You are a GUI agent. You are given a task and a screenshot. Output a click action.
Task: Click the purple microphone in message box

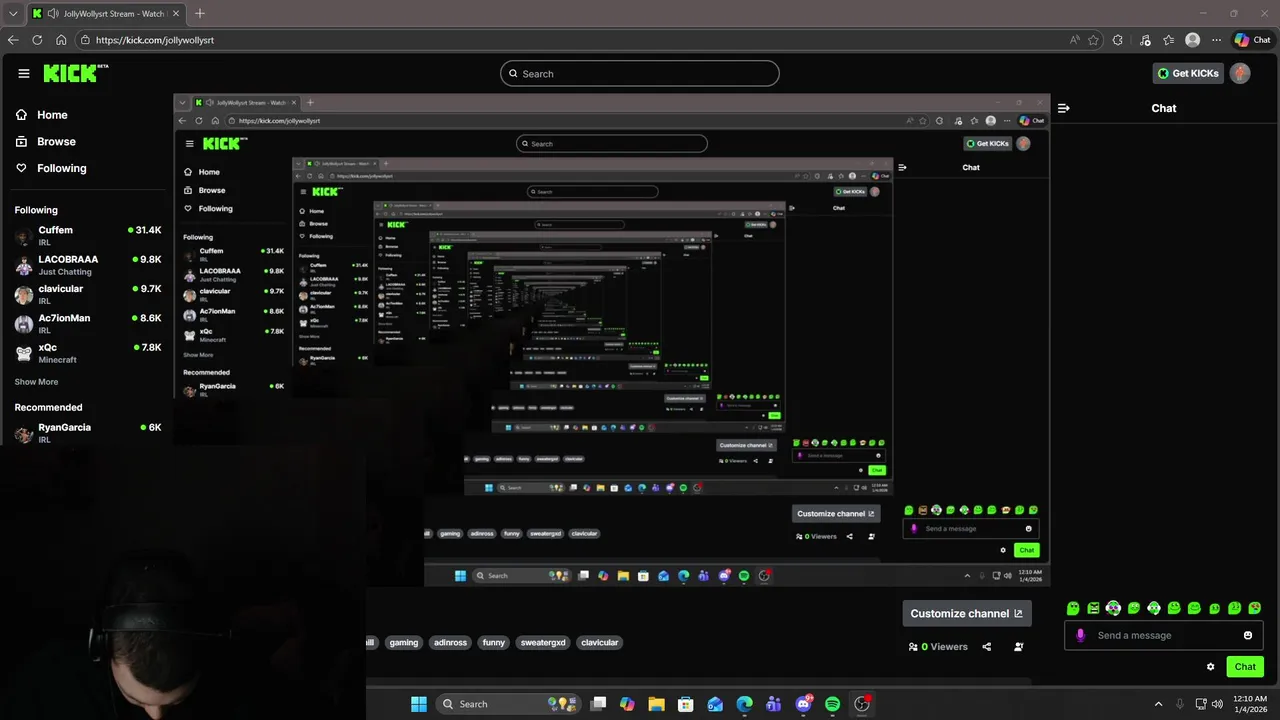point(1080,635)
